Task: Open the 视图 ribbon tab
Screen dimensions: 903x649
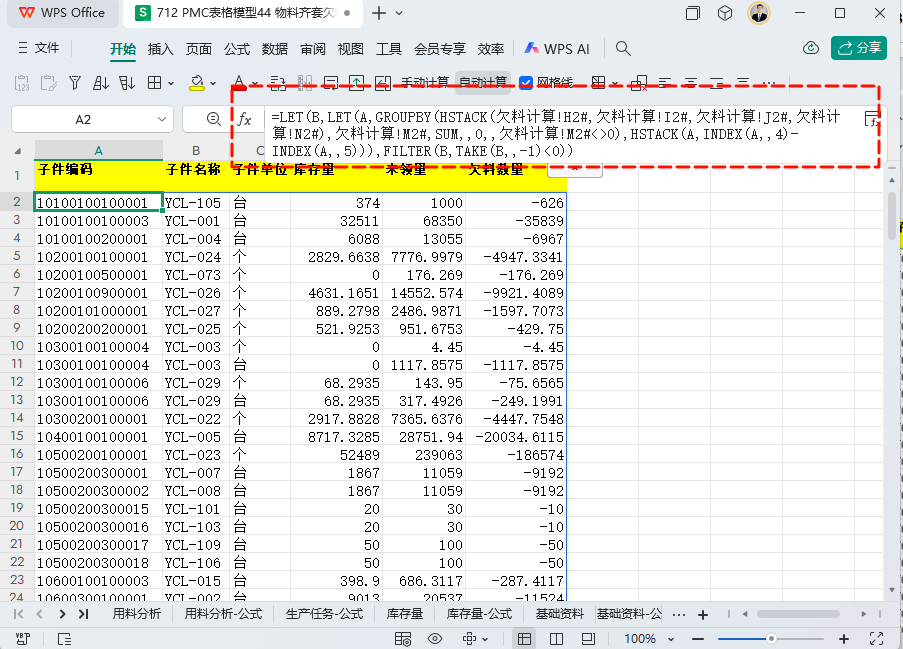Action: 351,49
